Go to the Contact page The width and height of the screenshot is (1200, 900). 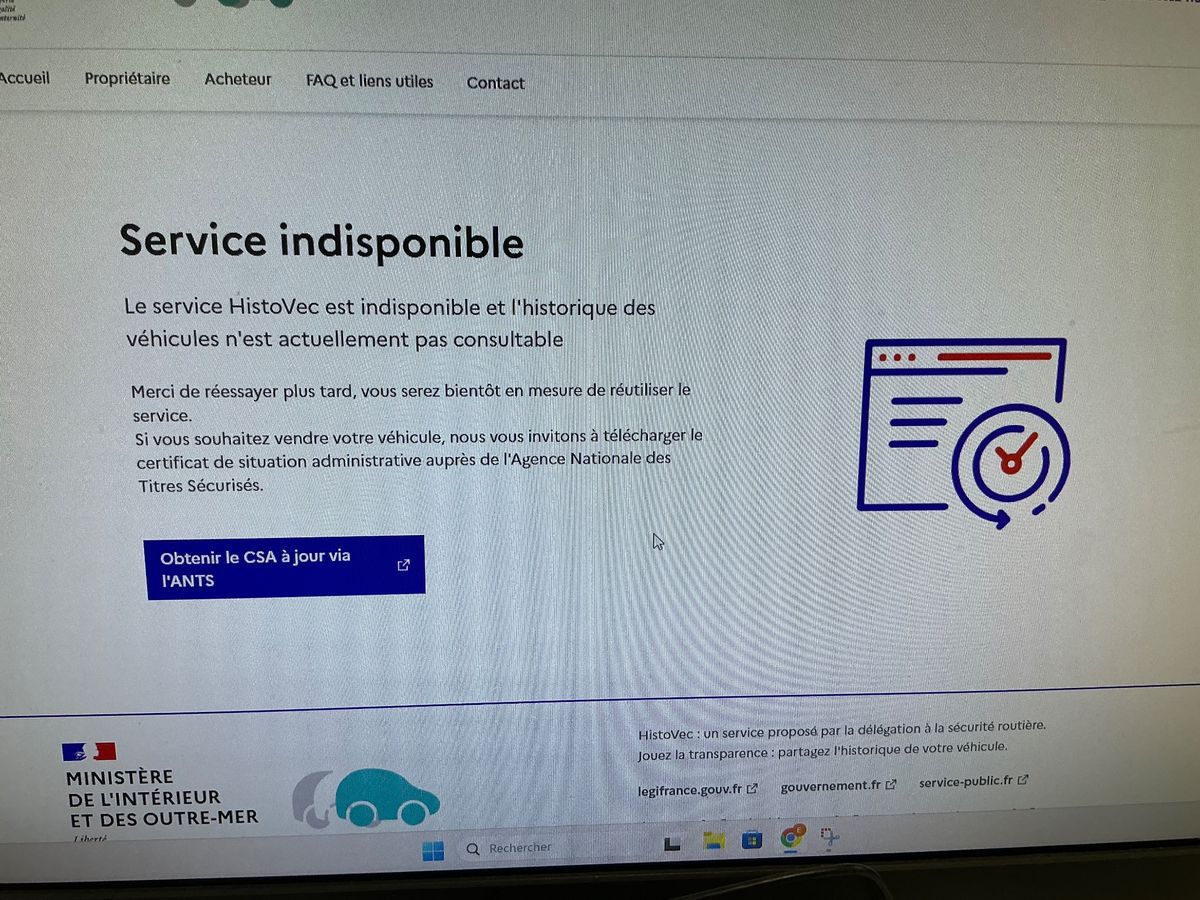pos(496,83)
